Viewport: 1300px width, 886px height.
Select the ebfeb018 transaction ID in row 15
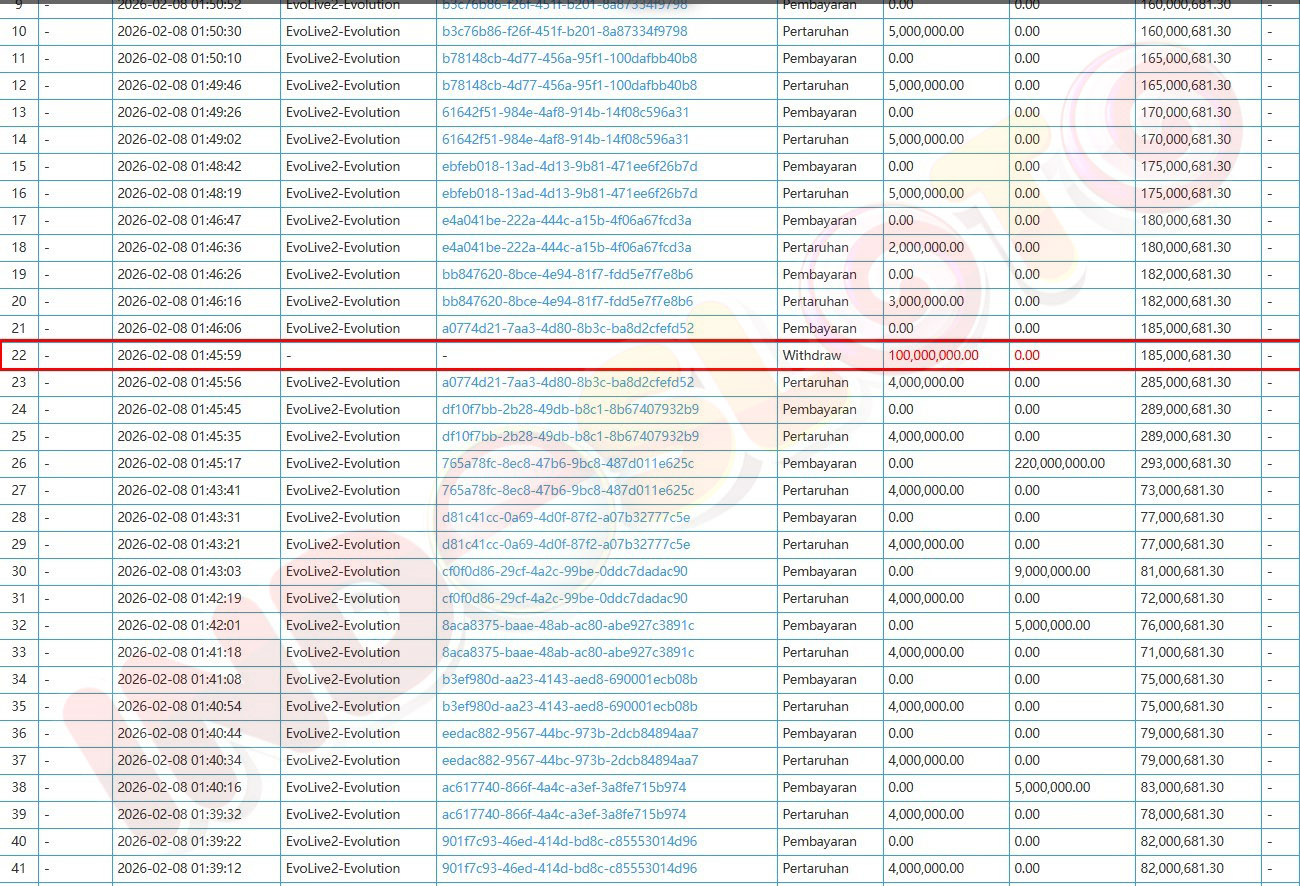click(x=569, y=166)
